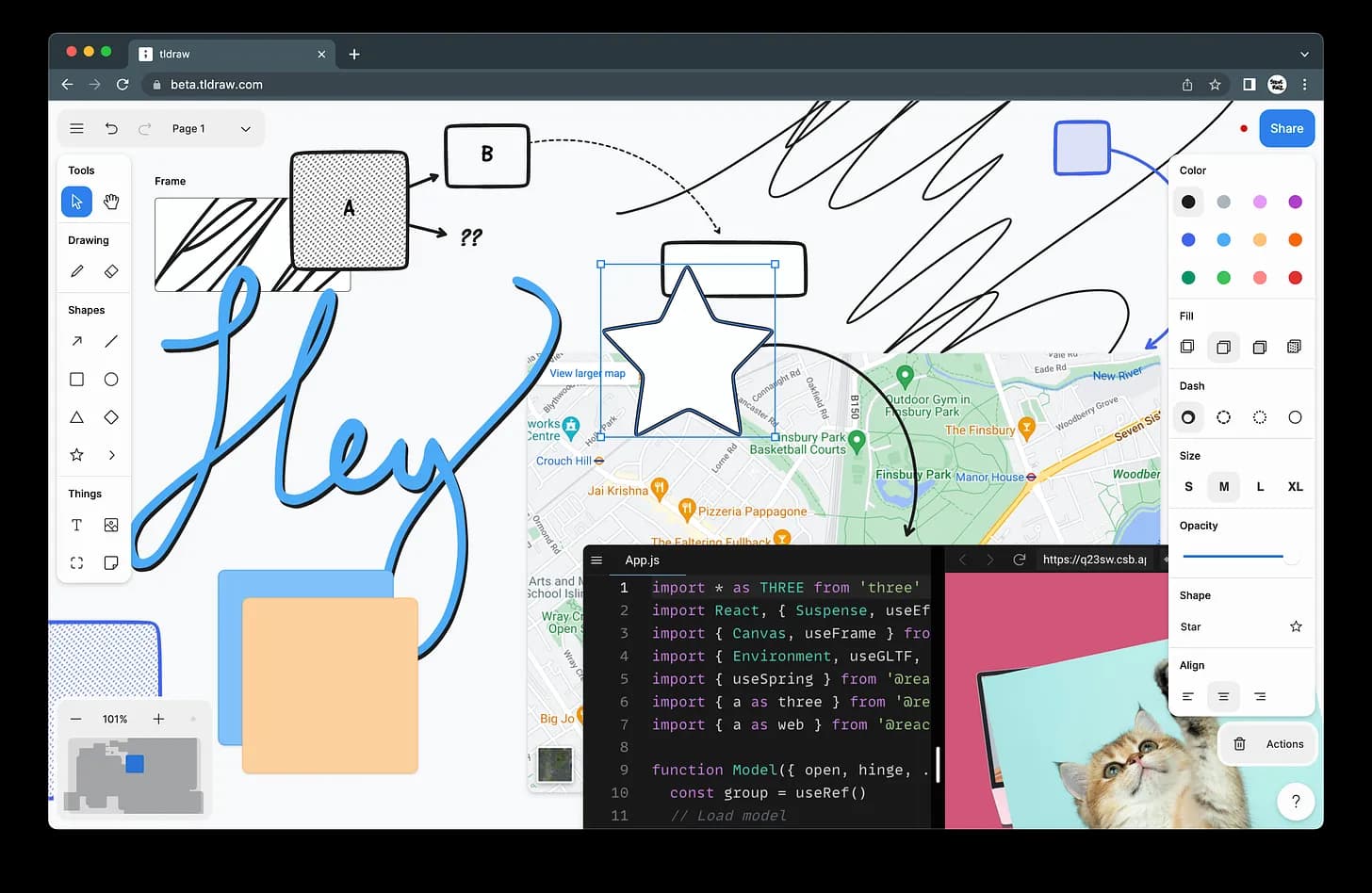This screenshot has width=1372, height=893.
Task: Open the Page 1 dropdown
Action: 211,128
